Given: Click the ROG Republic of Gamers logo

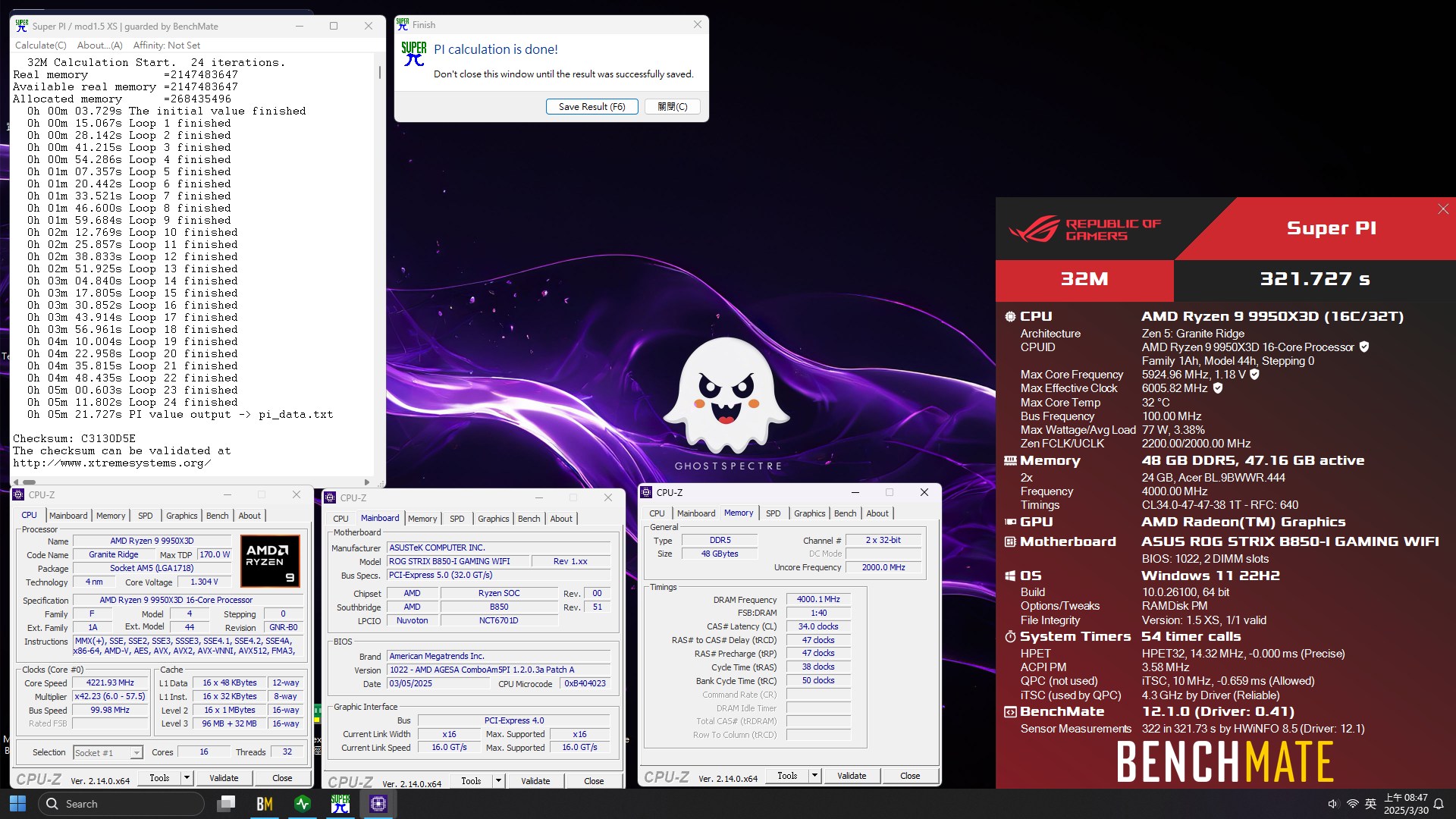Looking at the screenshot, I should point(1084,229).
